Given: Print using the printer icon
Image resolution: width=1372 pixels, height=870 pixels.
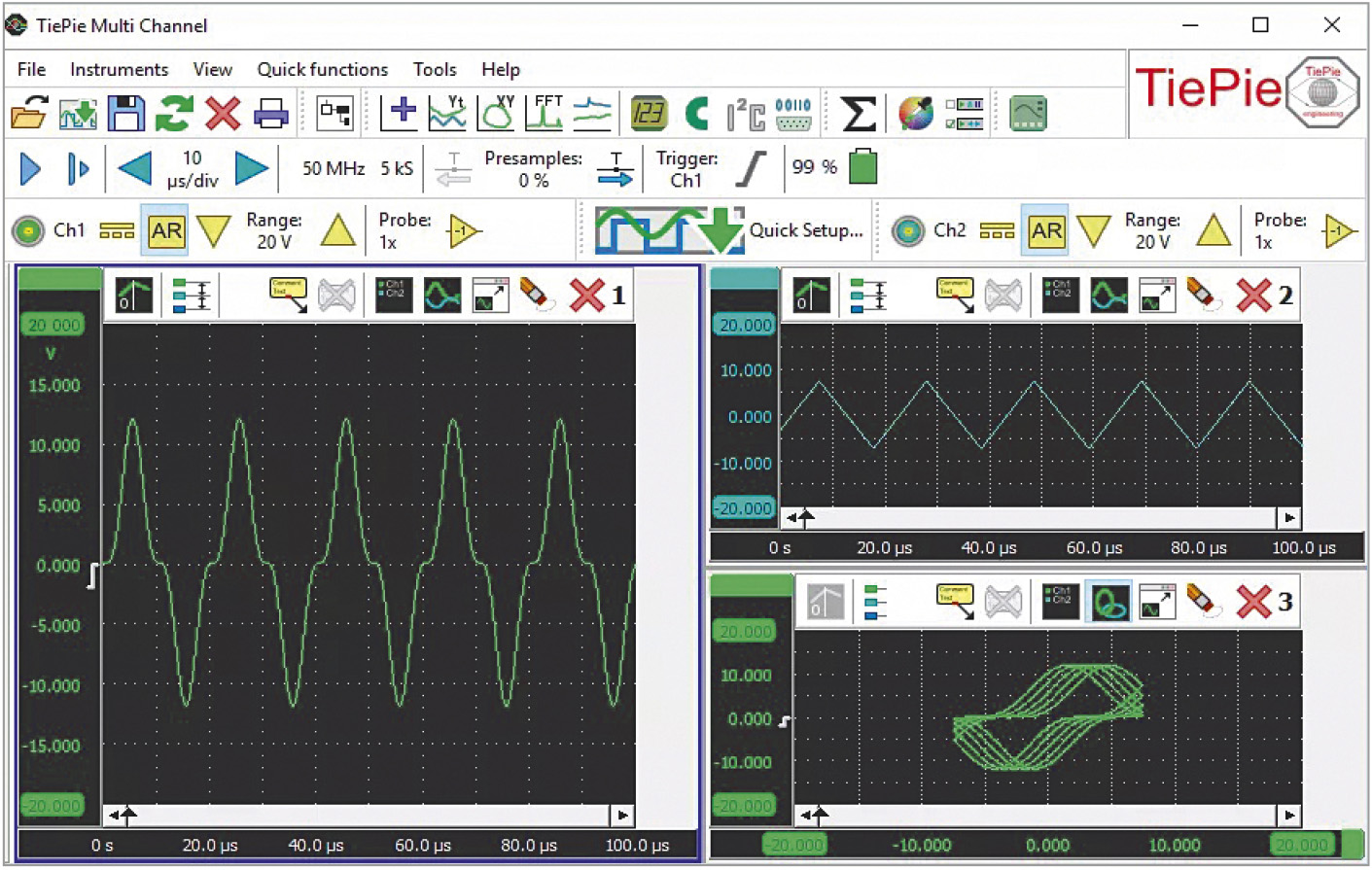Looking at the screenshot, I should tap(271, 114).
